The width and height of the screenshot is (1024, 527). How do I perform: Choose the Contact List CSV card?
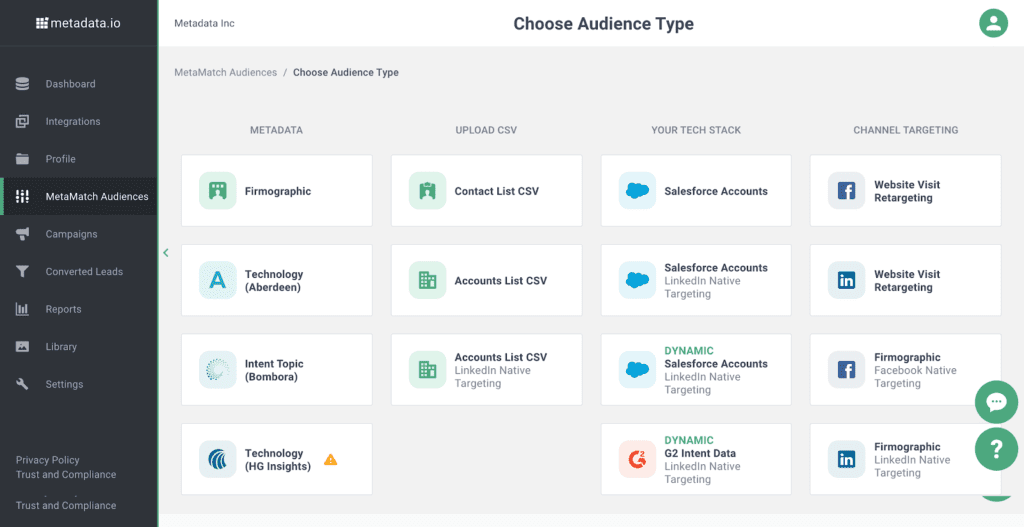487,191
